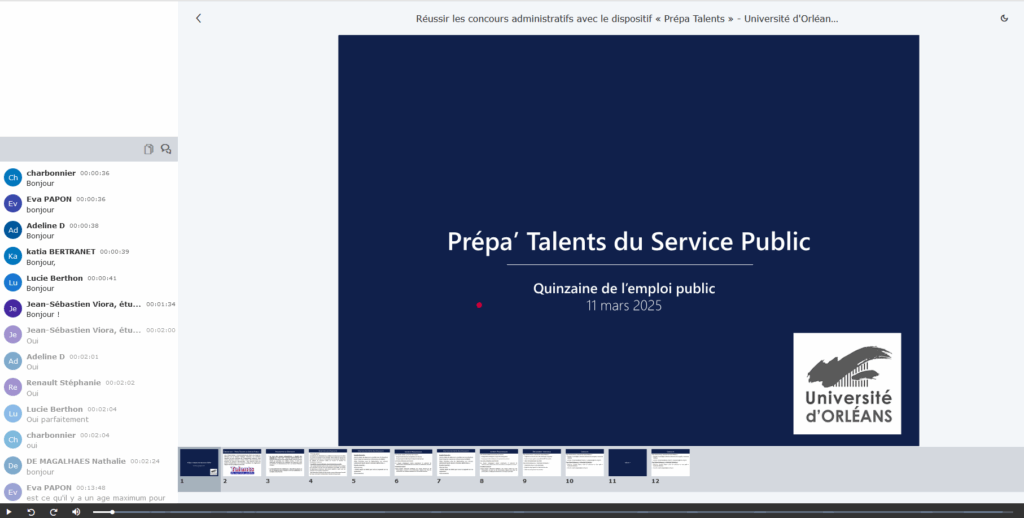Open slide thumbnail 5
Image resolution: width=1024 pixels, height=518 pixels.
[371, 462]
